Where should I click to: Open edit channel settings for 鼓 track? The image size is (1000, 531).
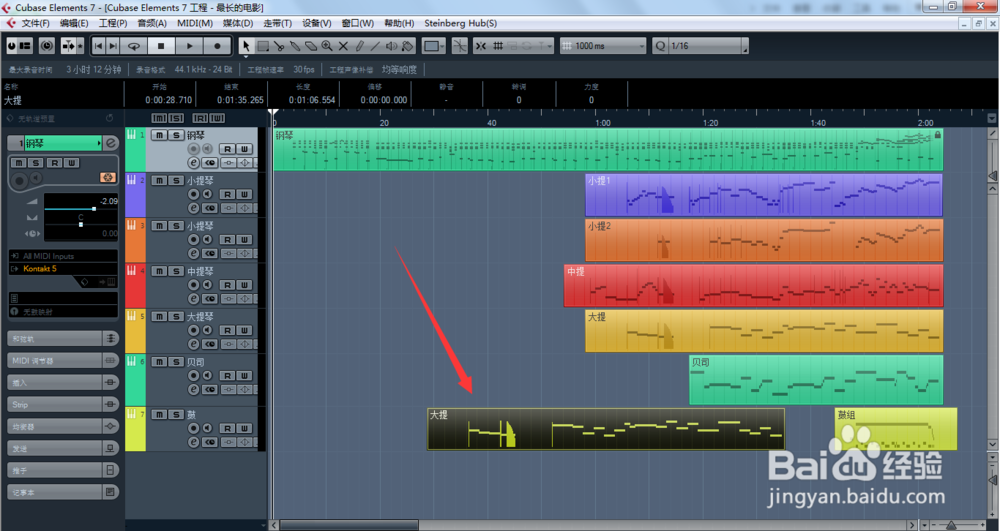194,442
